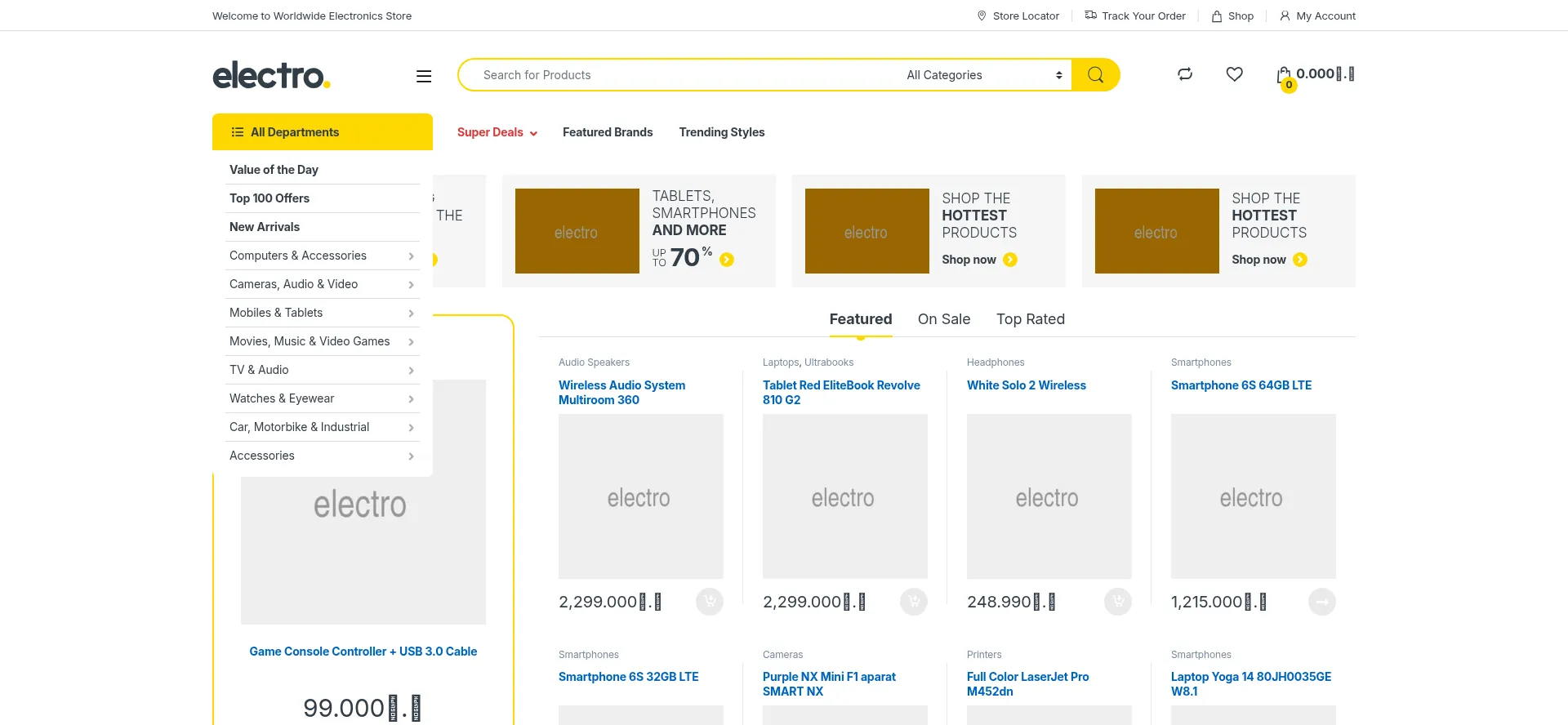
Task: Open the Store Locator link
Action: [x=1018, y=16]
